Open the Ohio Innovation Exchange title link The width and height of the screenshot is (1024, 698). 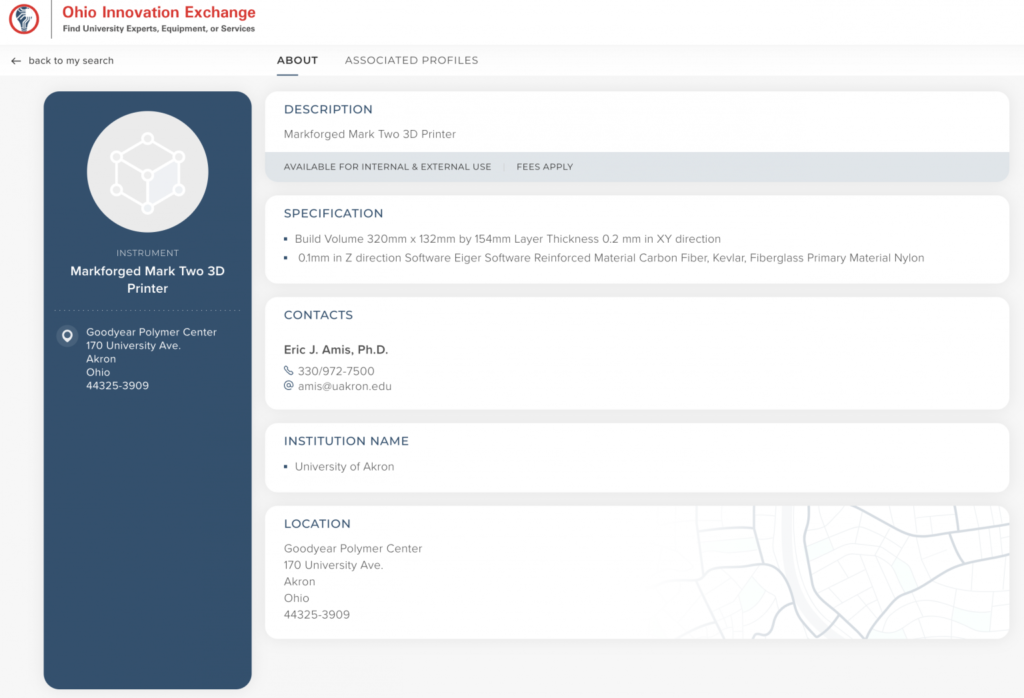pyautogui.click(x=158, y=13)
